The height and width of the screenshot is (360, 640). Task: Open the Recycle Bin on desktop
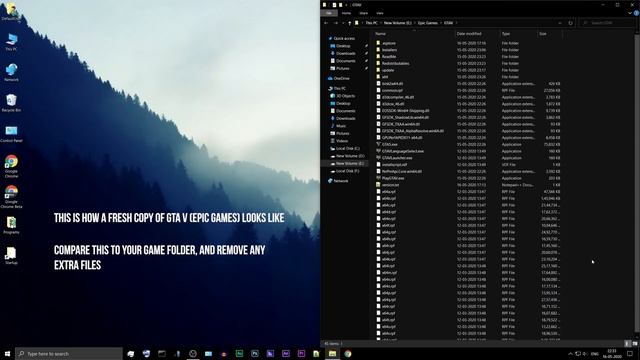click(x=11, y=103)
